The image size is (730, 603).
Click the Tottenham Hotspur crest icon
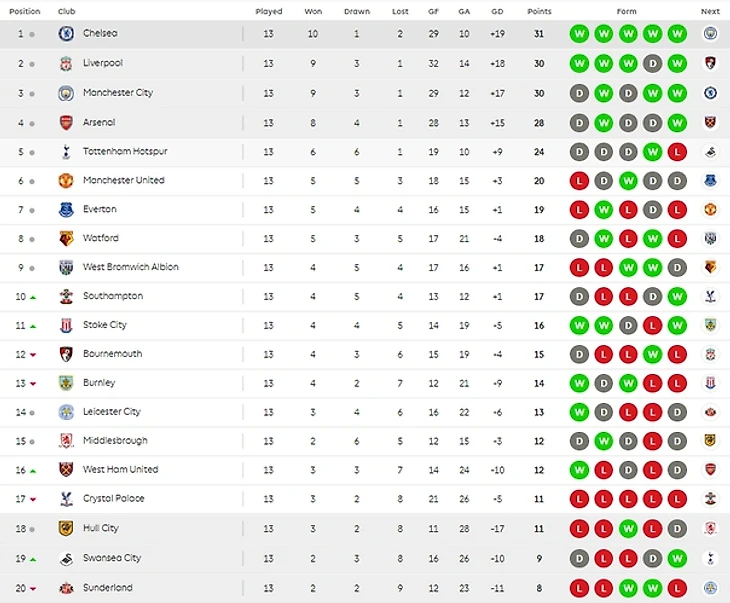tap(66, 152)
